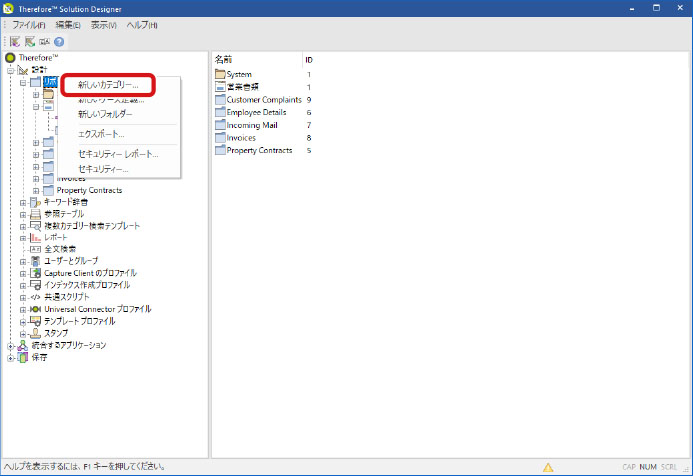The image size is (693, 476).
Task: Choose 新しいカテゴリー from the context menu
Action: pos(108,85)
